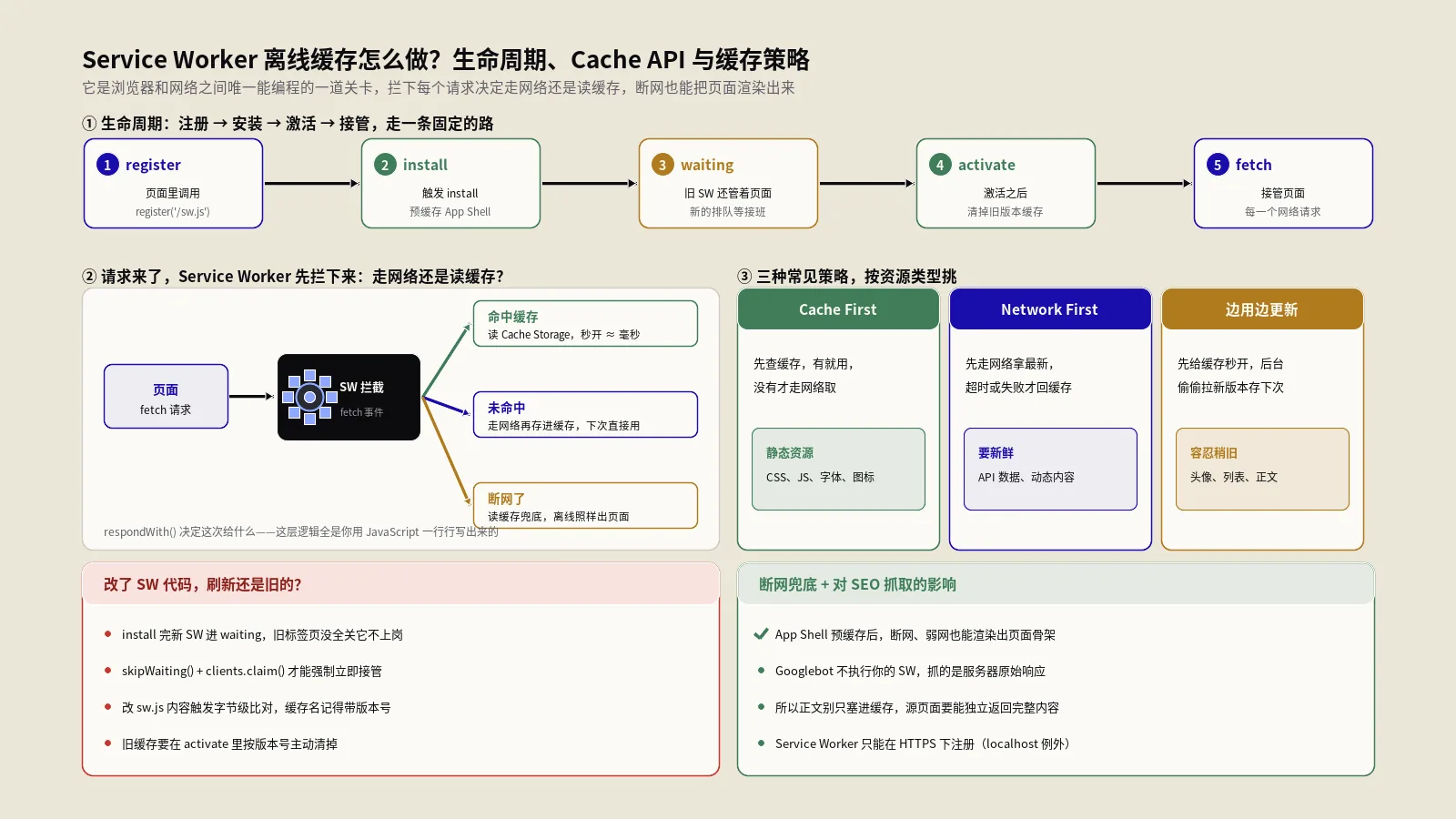Image resolution: width=1456 pixels, height=819 pixels.
Task: Click bullet 改 sw.js 内容触发字节级比对
Action: coord(257,708)
